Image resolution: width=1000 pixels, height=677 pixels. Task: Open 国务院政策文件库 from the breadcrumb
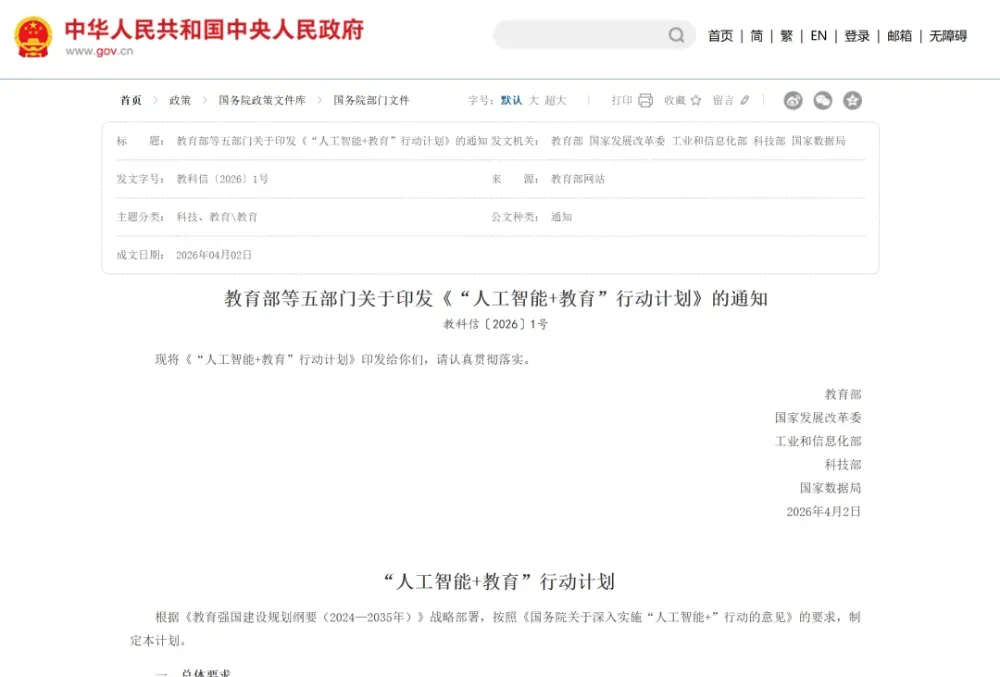click(x=259, y=100)
